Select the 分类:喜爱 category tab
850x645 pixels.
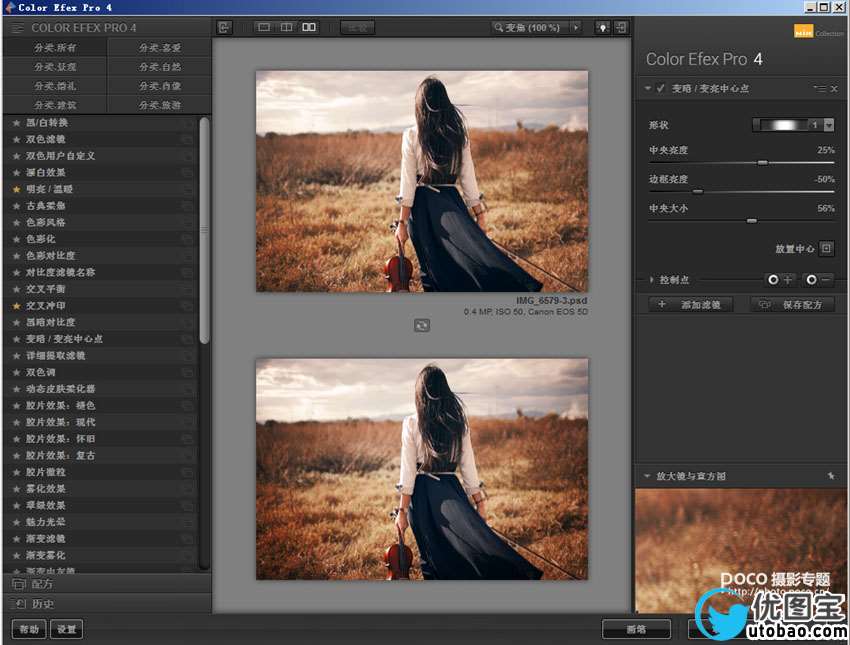pos(159,48)
